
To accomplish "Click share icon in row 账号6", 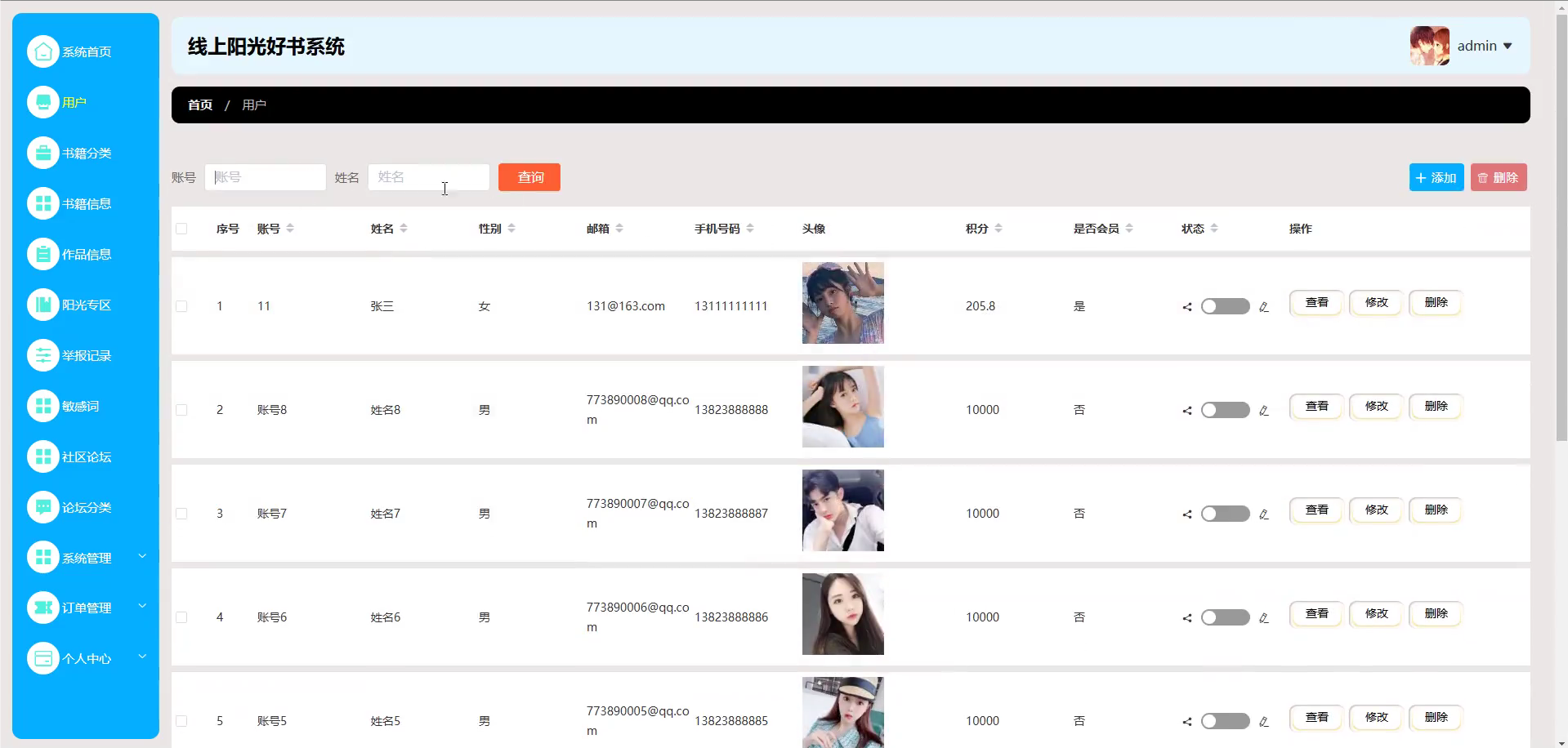I will click(1187, 618).
